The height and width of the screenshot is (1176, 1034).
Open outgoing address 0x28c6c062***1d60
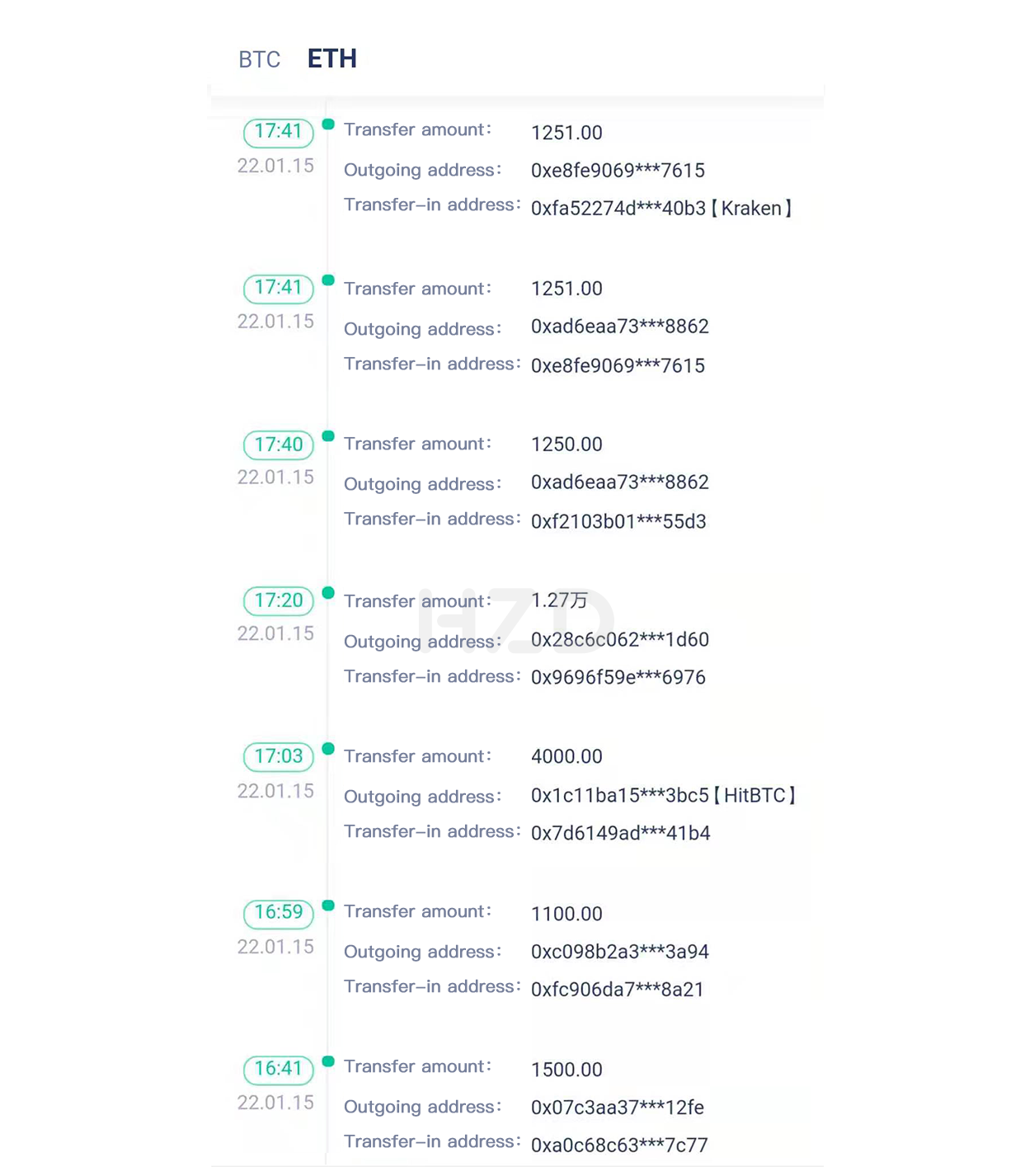620,640
